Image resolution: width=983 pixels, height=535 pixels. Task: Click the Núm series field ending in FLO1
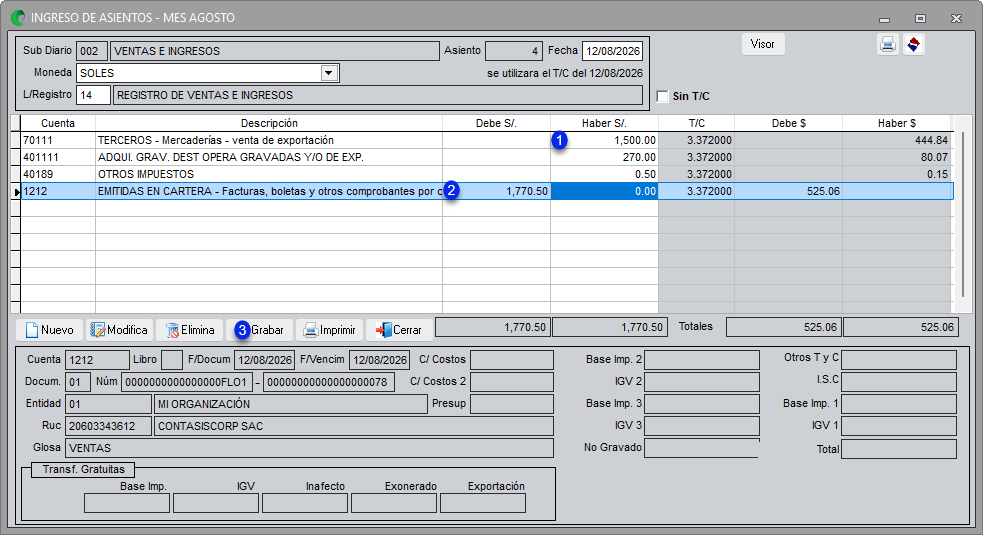[x=187, y=382]
